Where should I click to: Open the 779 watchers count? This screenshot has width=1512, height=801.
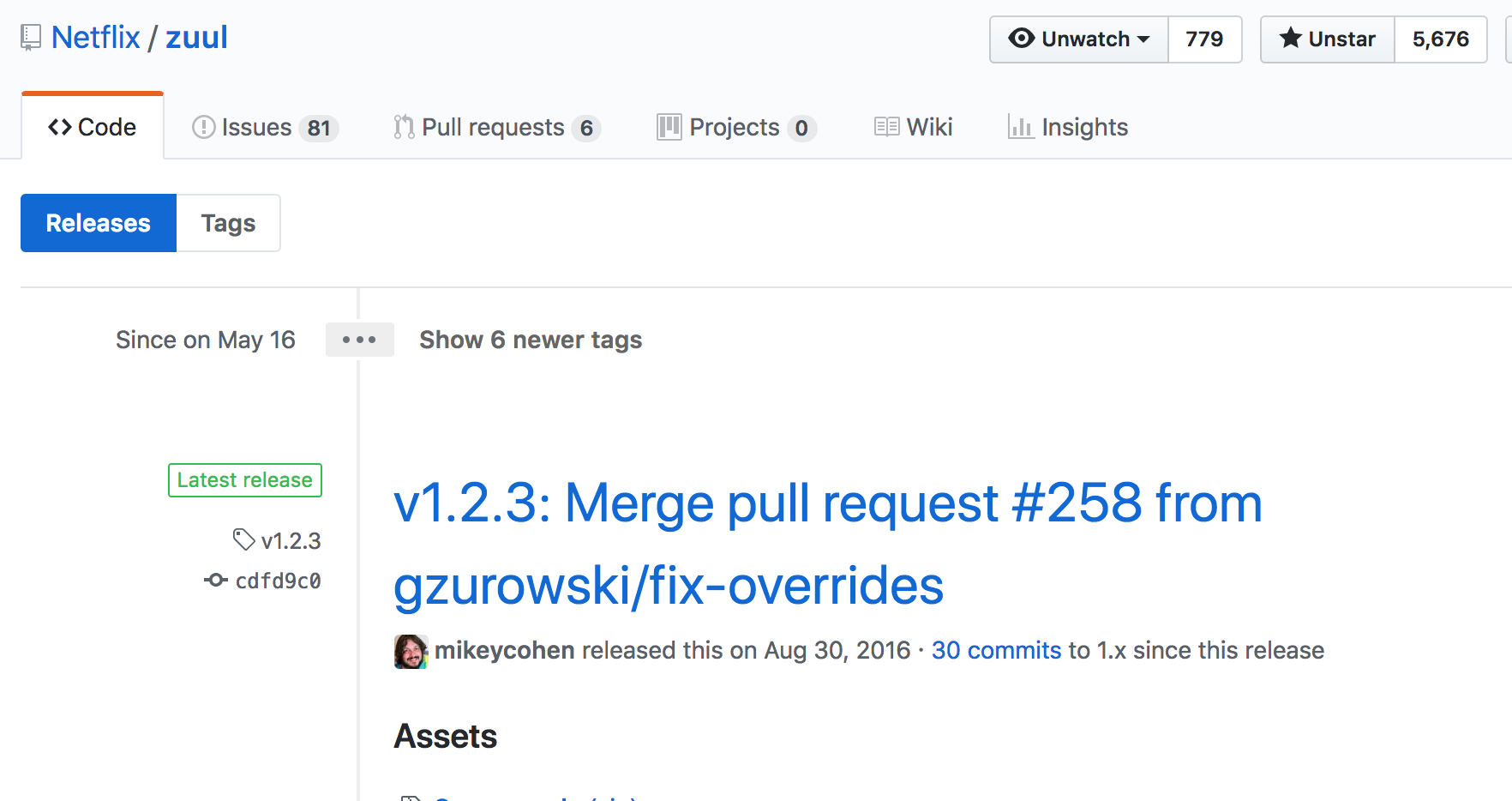click(1204, 39)
